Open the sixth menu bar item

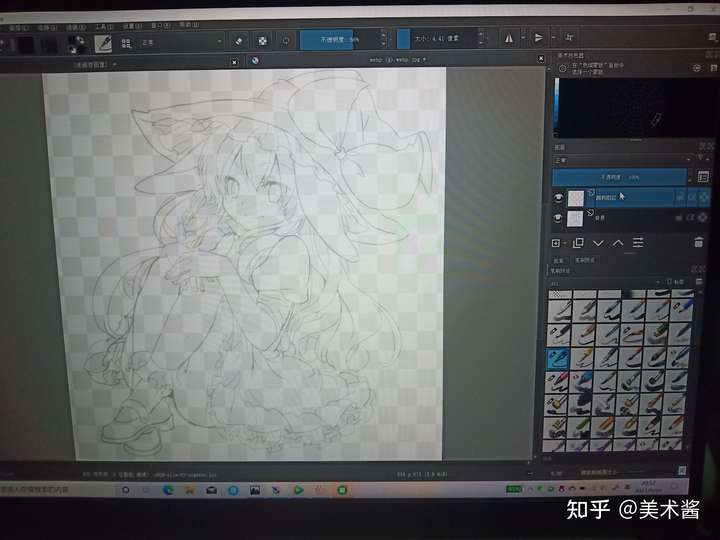coord(160,26)
